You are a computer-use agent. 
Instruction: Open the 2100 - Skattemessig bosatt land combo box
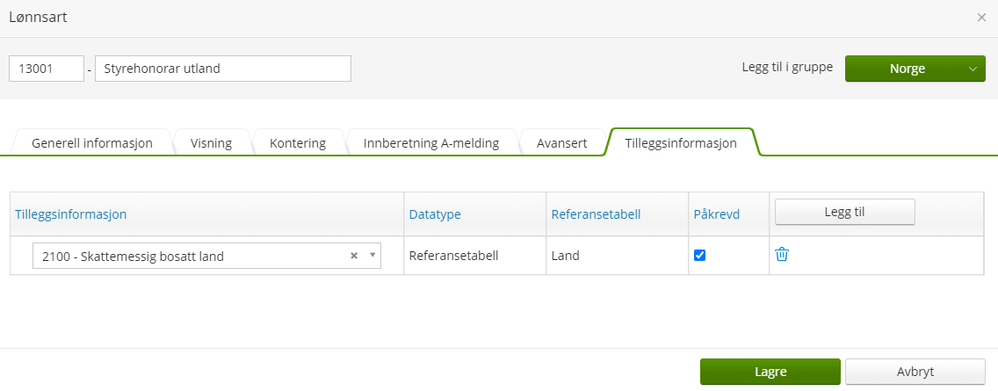(x=207, y=256)
